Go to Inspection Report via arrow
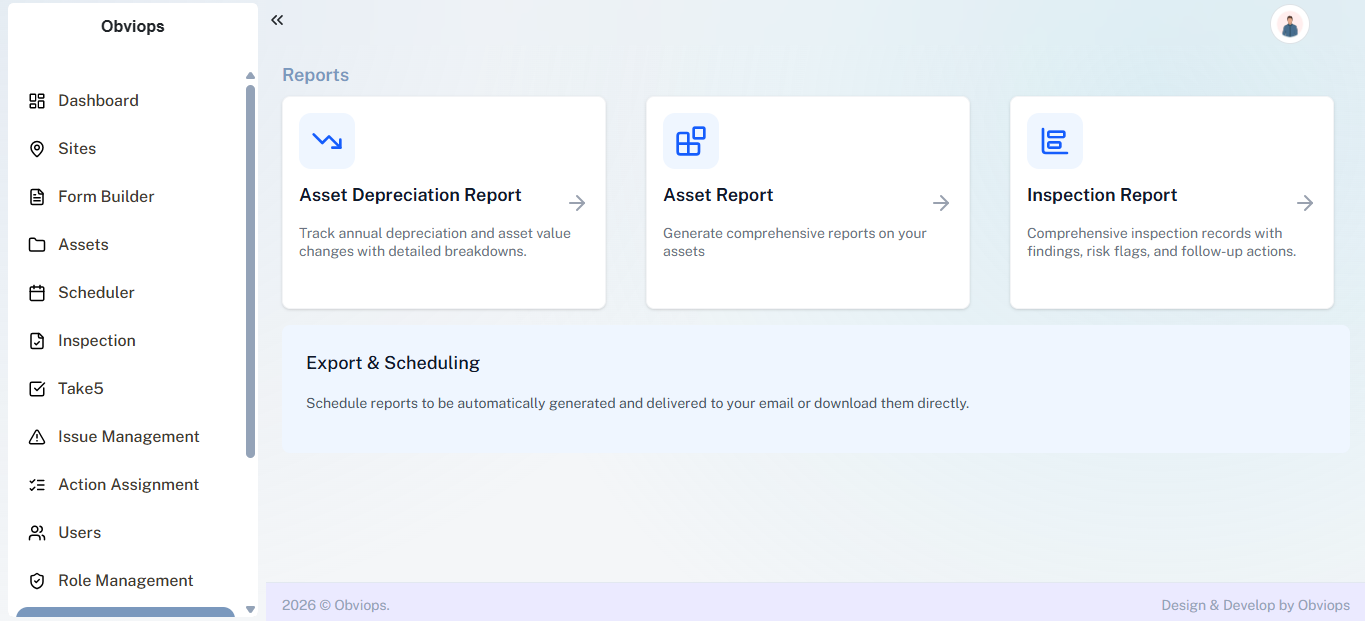1365x621 pixels. coord(1305,203)
